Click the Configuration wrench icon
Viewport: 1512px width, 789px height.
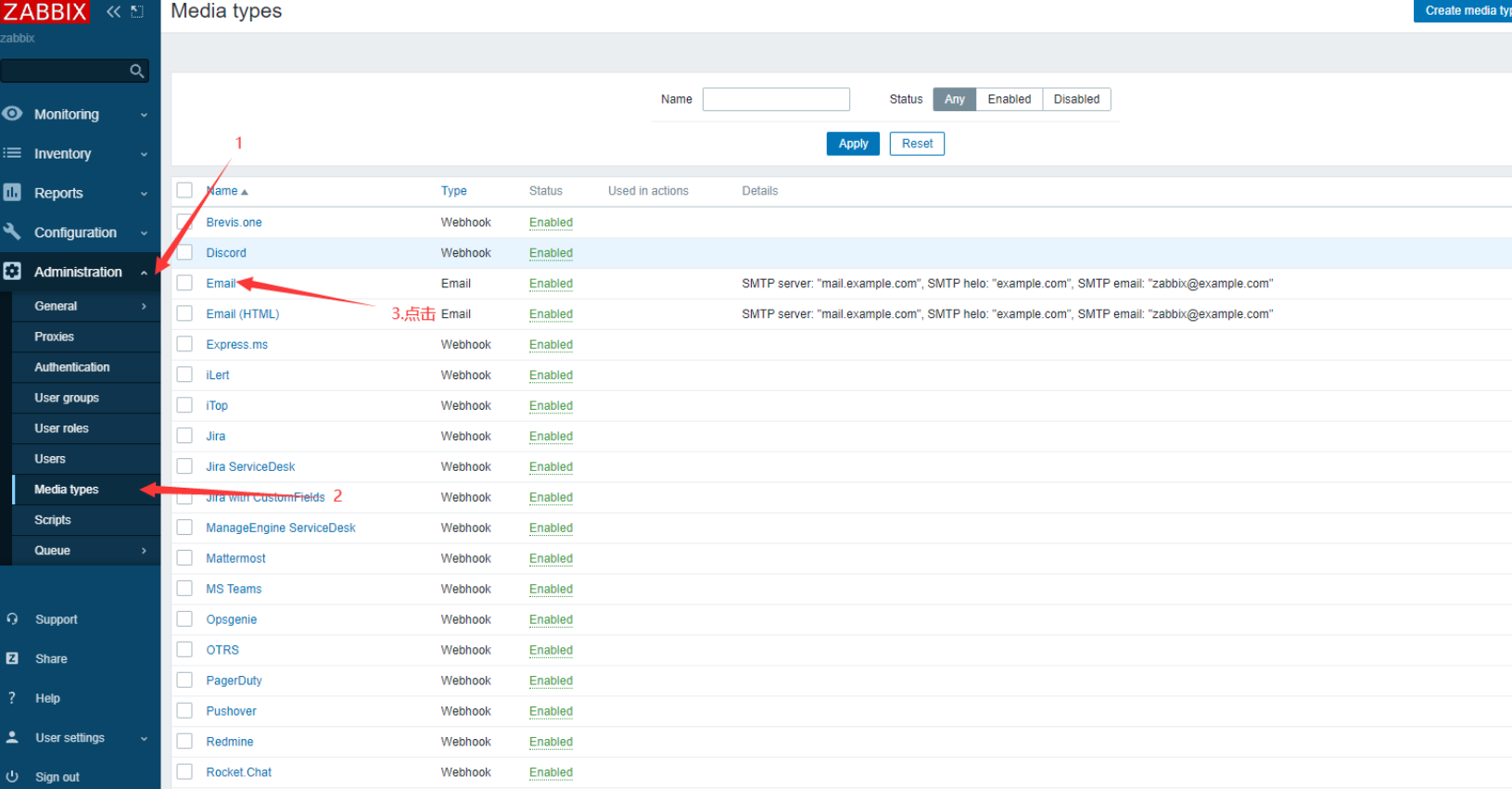tap(12, 232)
